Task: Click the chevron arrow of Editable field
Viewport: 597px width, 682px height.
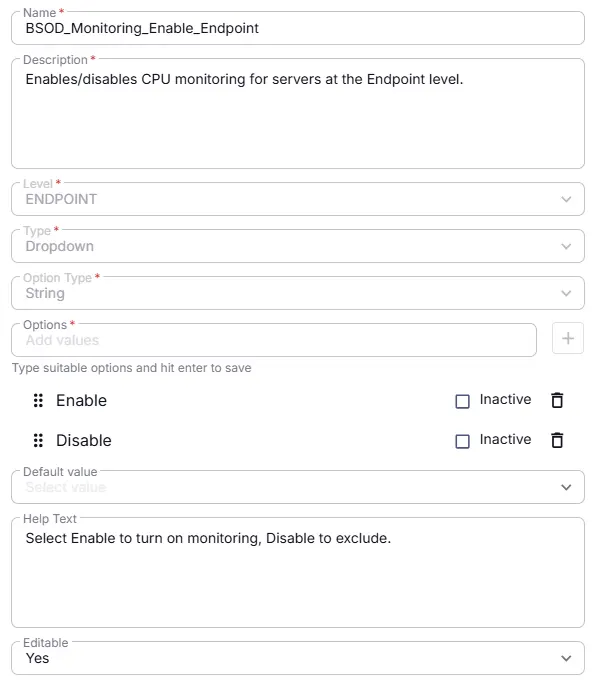Action: tap(566, 658)
